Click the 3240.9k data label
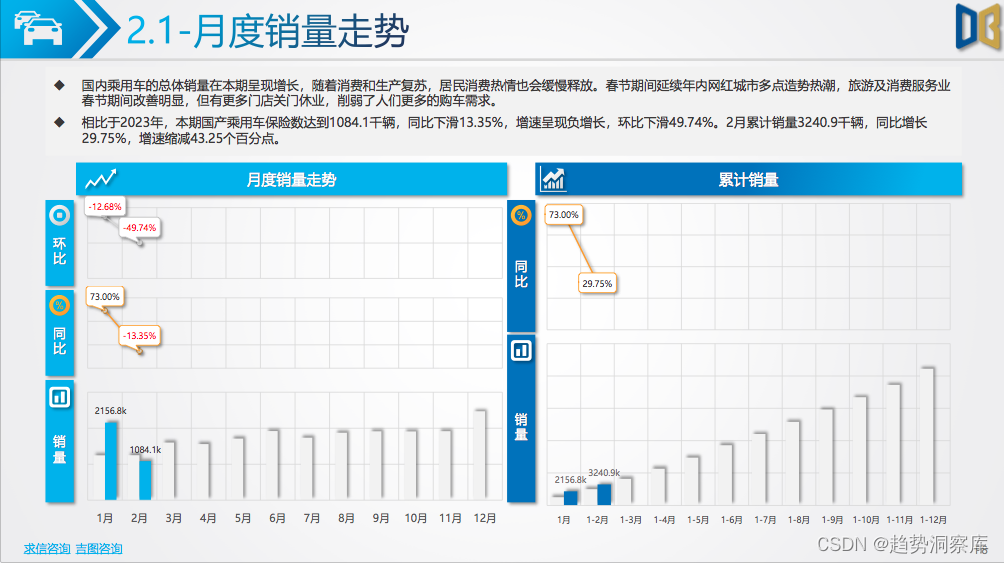1004x563 pixels. coord(604,473)
